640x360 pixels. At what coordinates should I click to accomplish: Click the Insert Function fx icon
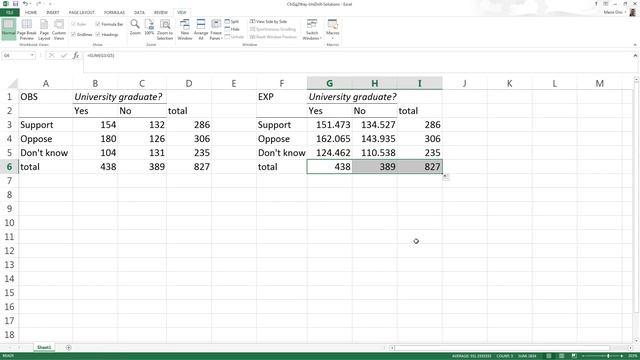coord(76,56)
